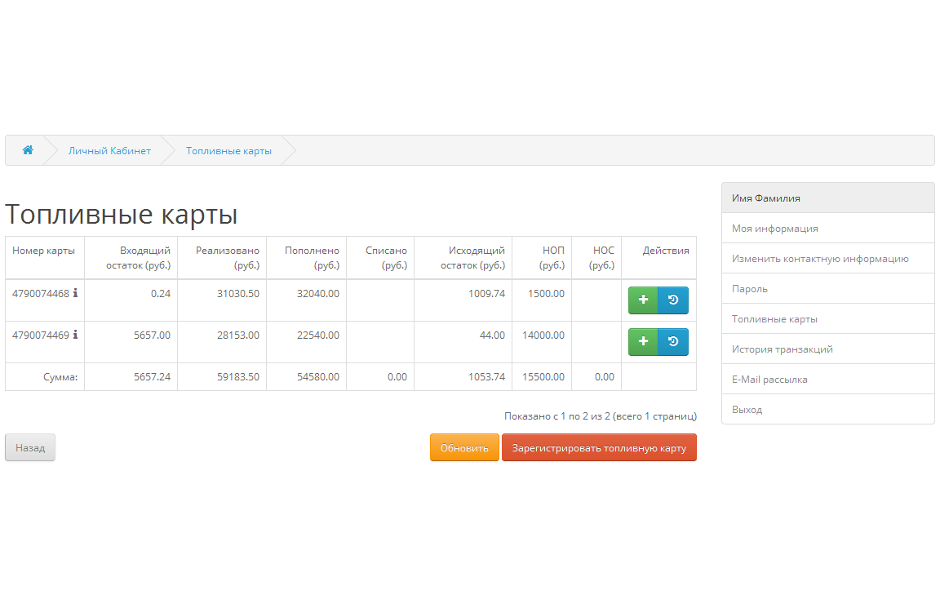Click card number 4790074468
The image size is (940, 600).
[x=41, y=293]
